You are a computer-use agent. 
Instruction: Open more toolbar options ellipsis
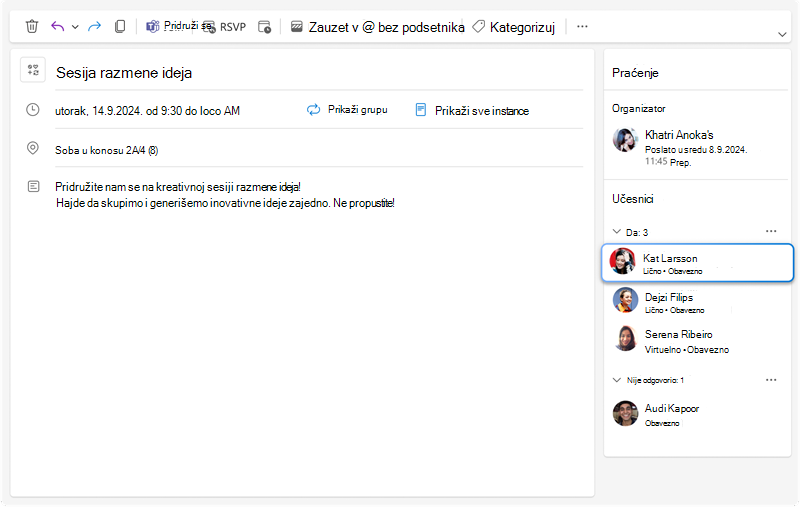582,27
